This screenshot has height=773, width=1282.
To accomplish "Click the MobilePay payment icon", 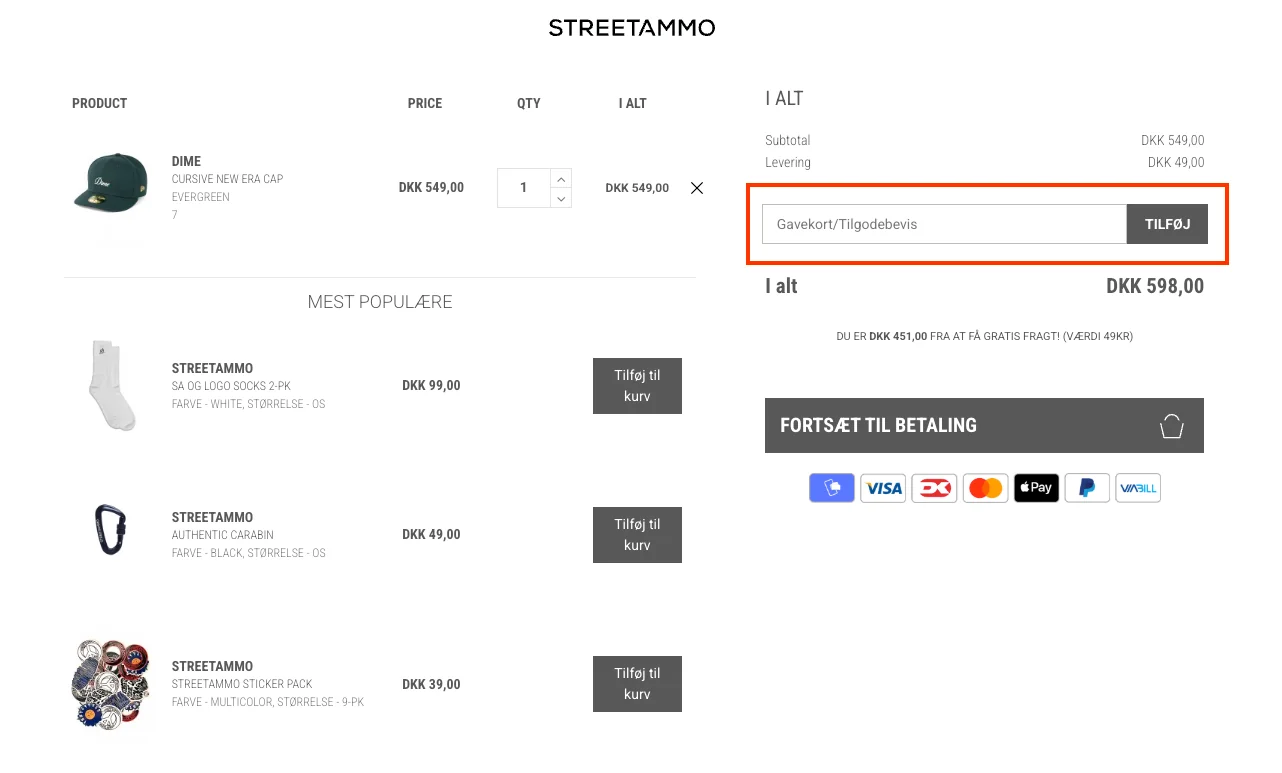I will [832, 488].
